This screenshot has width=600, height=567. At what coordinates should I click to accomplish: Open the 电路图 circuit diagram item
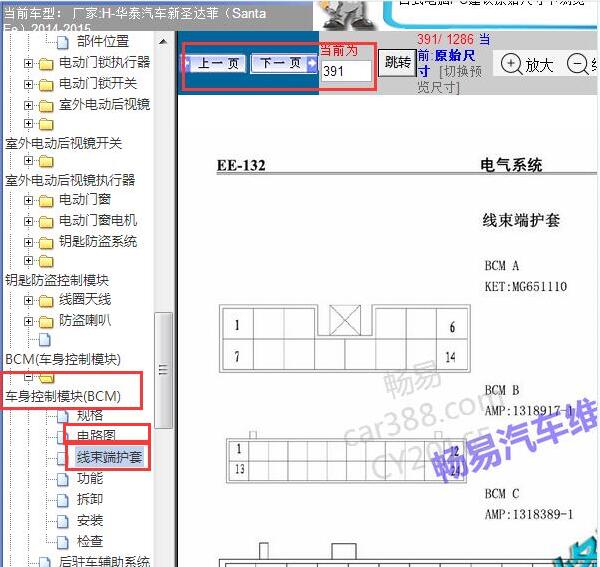click(x=96, y=436)
